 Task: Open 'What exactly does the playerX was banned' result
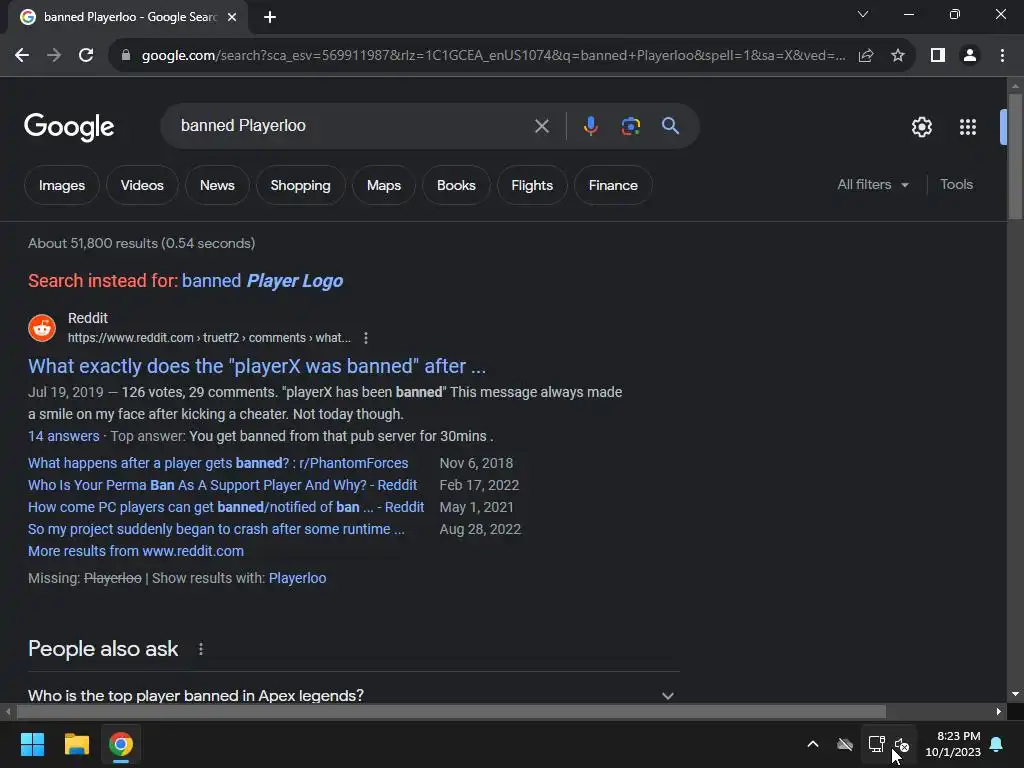[x=257, y=366]
